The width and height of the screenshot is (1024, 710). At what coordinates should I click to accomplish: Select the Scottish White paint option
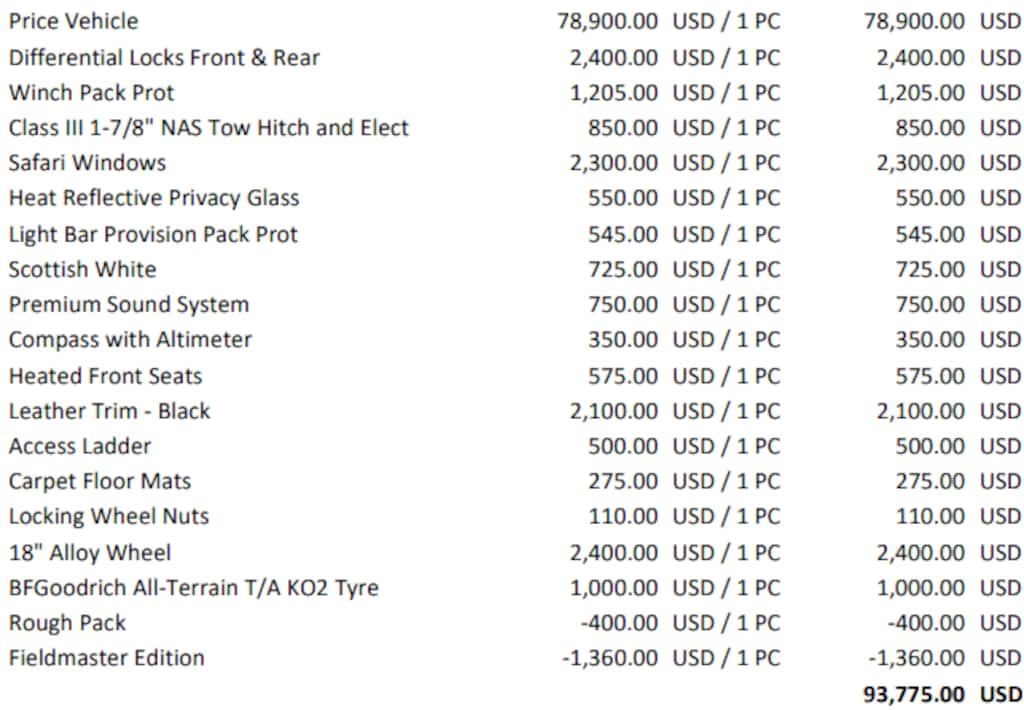[82, 269]
